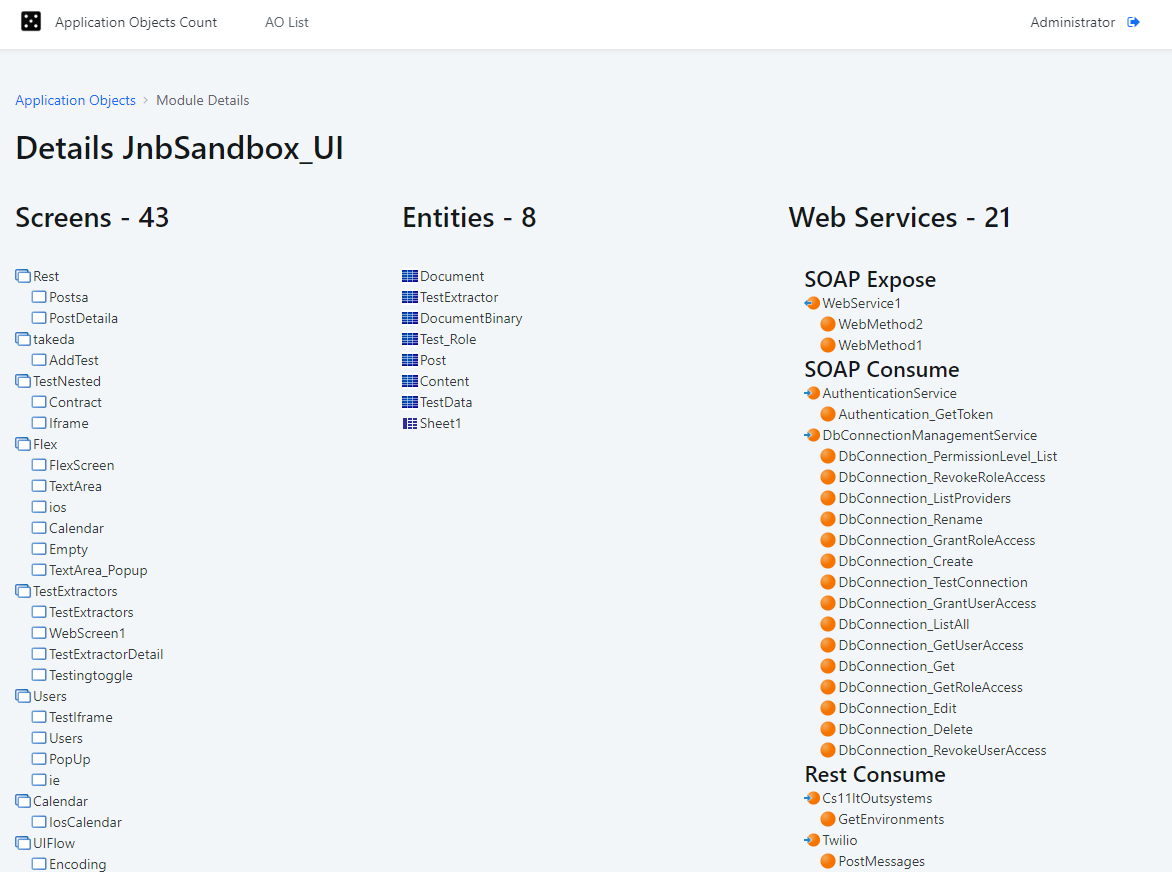The height and width of the screenshot is (872, 1172).
Task: Select the table icon next to Document entity
Action: click(x=409, y=275)
